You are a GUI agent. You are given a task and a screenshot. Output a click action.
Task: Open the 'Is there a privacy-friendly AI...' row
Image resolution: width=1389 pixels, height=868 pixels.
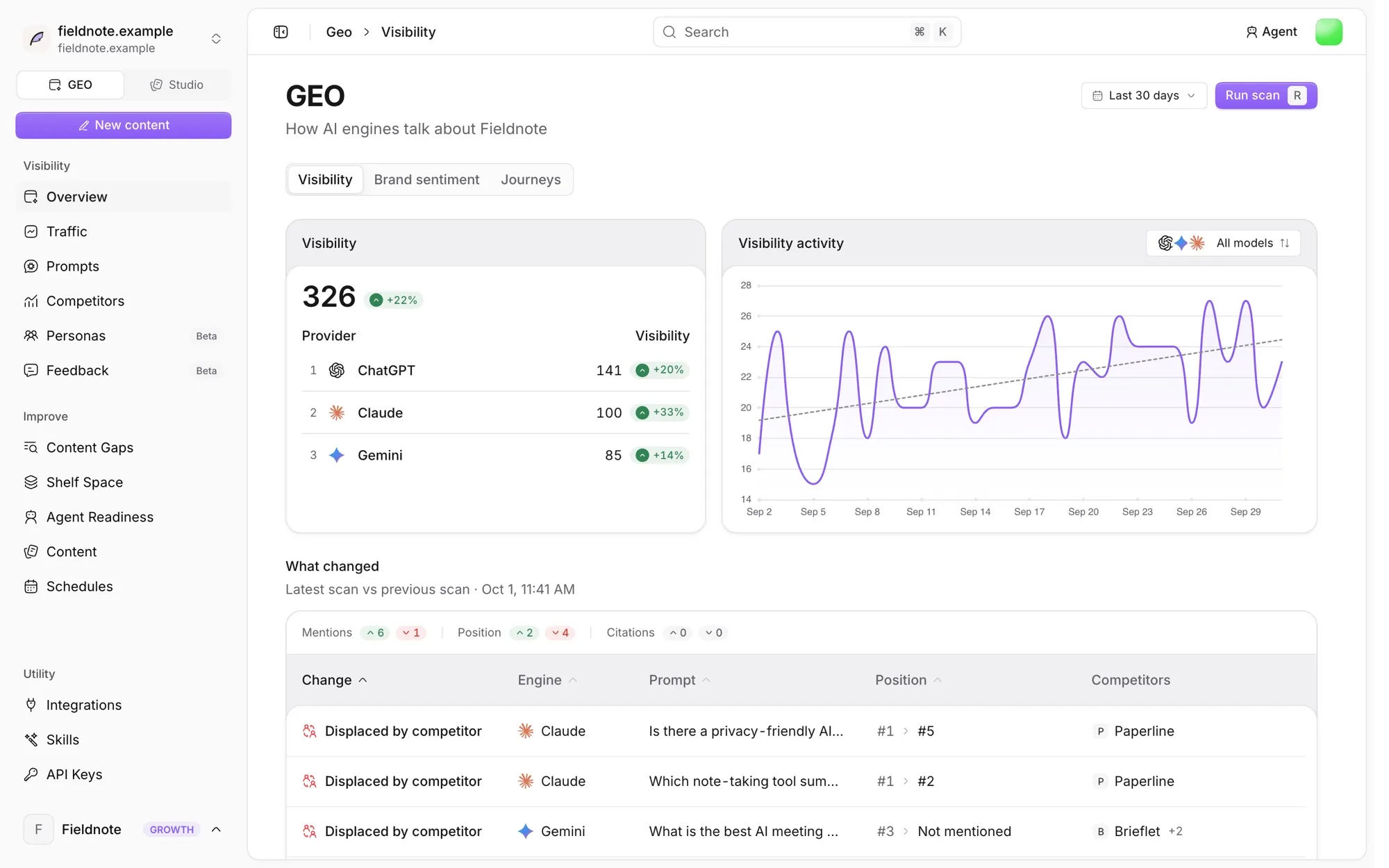(x=801, y=731)
